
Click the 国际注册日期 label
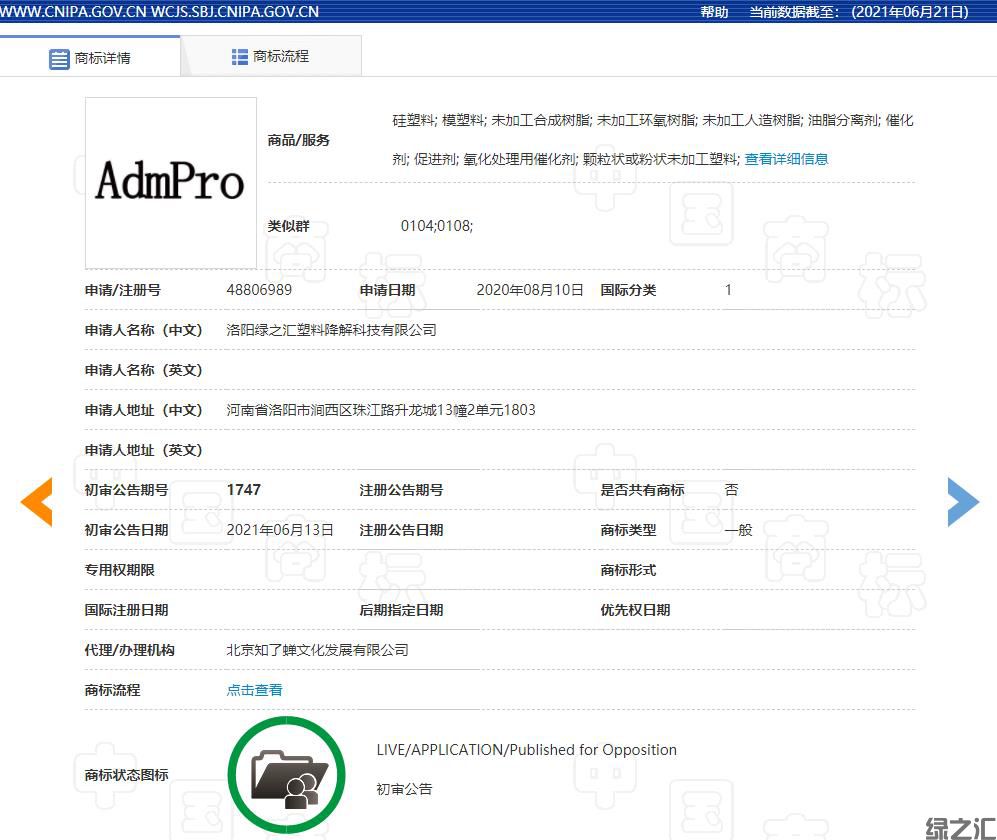coord(127,610)
